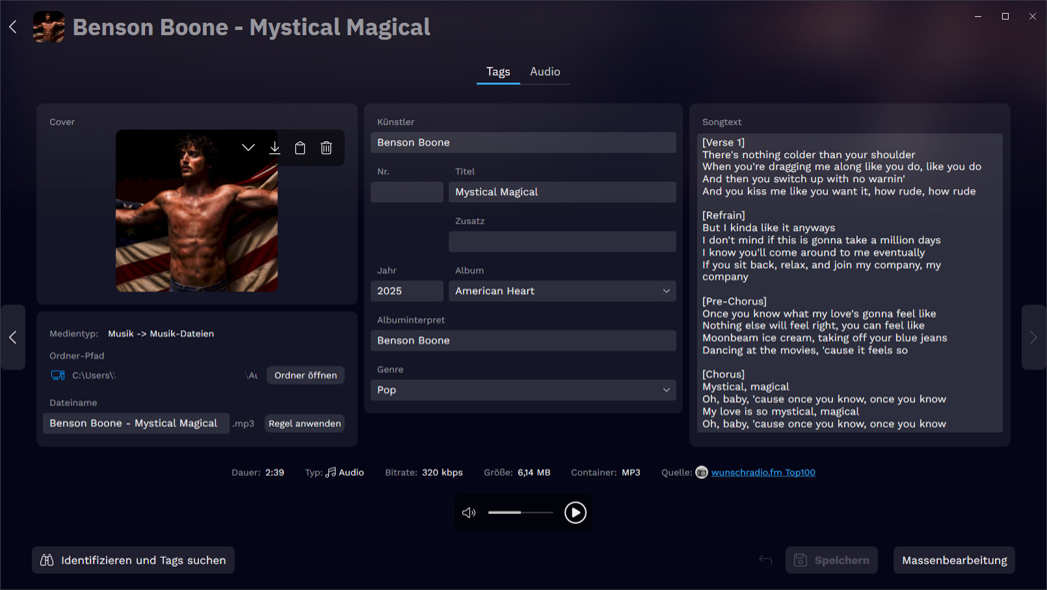This screenshot has height=590, width=1047.
Task: Open the wunschradio.fm Top100 source link
Action: pyautogui.click(x=762, y=472)
